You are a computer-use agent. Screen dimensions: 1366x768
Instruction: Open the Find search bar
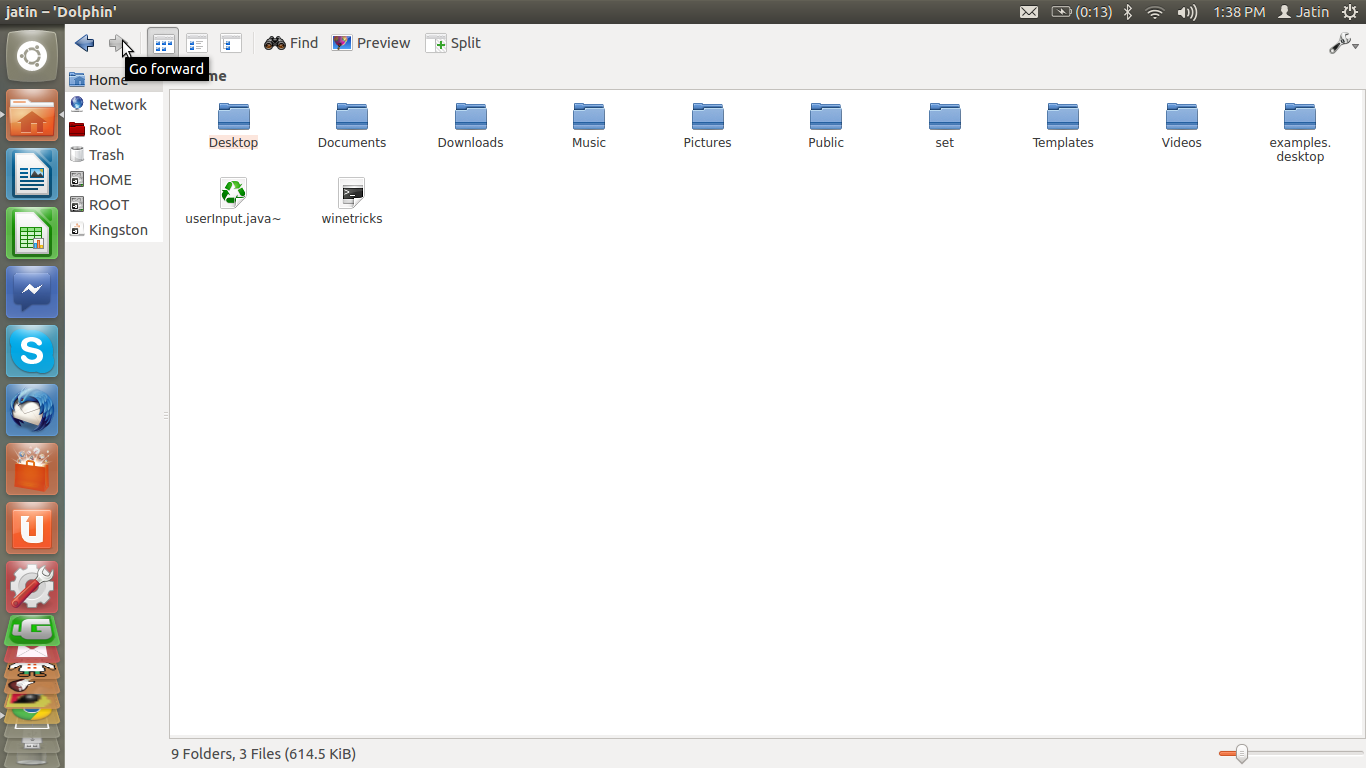(290, 43)
